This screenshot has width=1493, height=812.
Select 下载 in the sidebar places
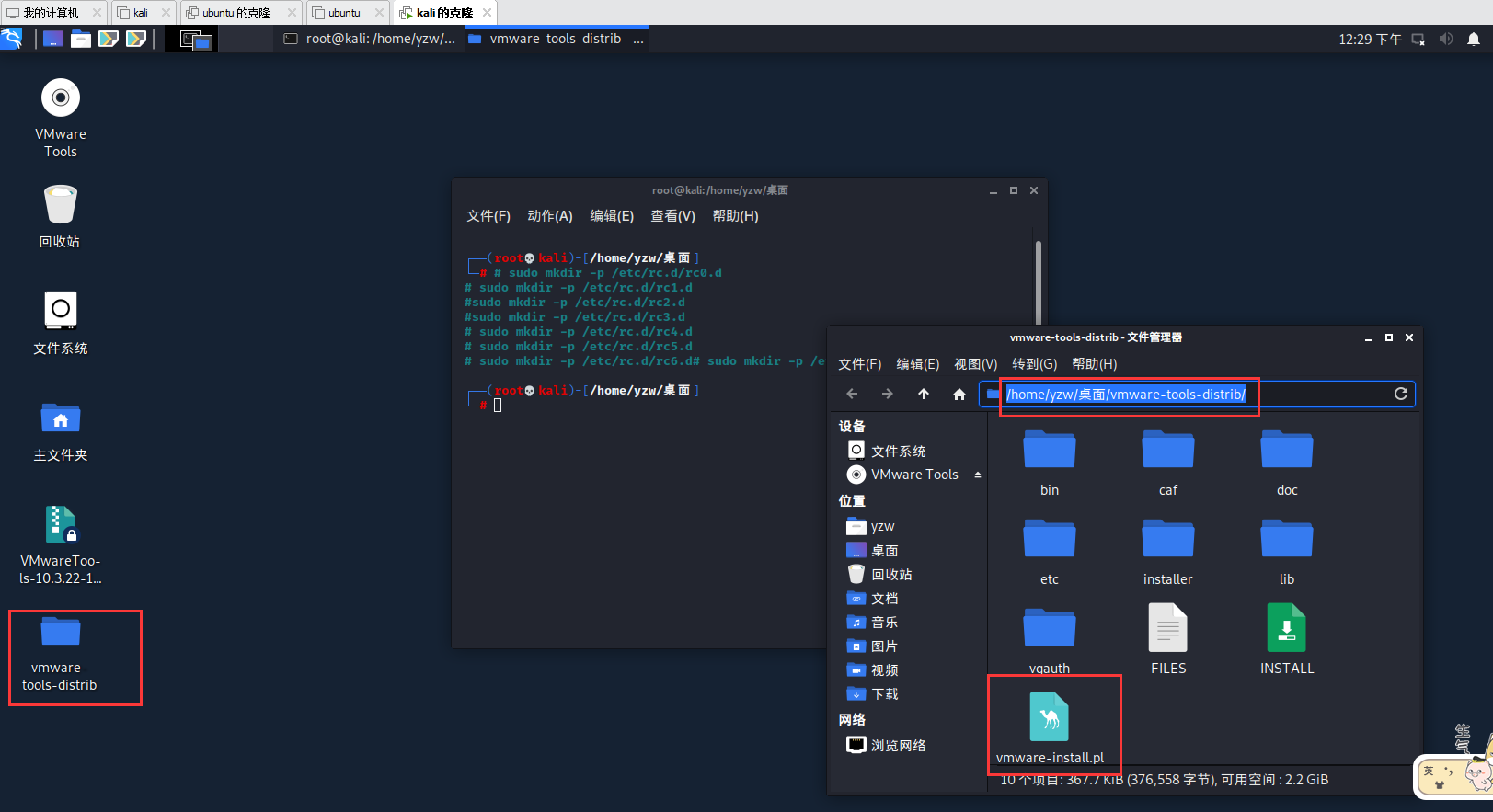[884, 694]
